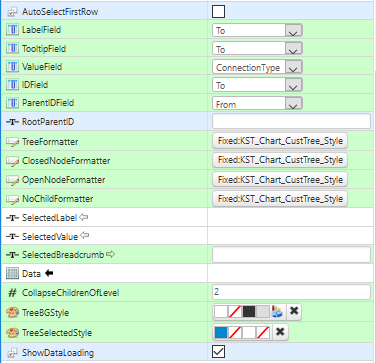
Task: Click the ClosedNodeFormatter style button
Action: point(280,160)
